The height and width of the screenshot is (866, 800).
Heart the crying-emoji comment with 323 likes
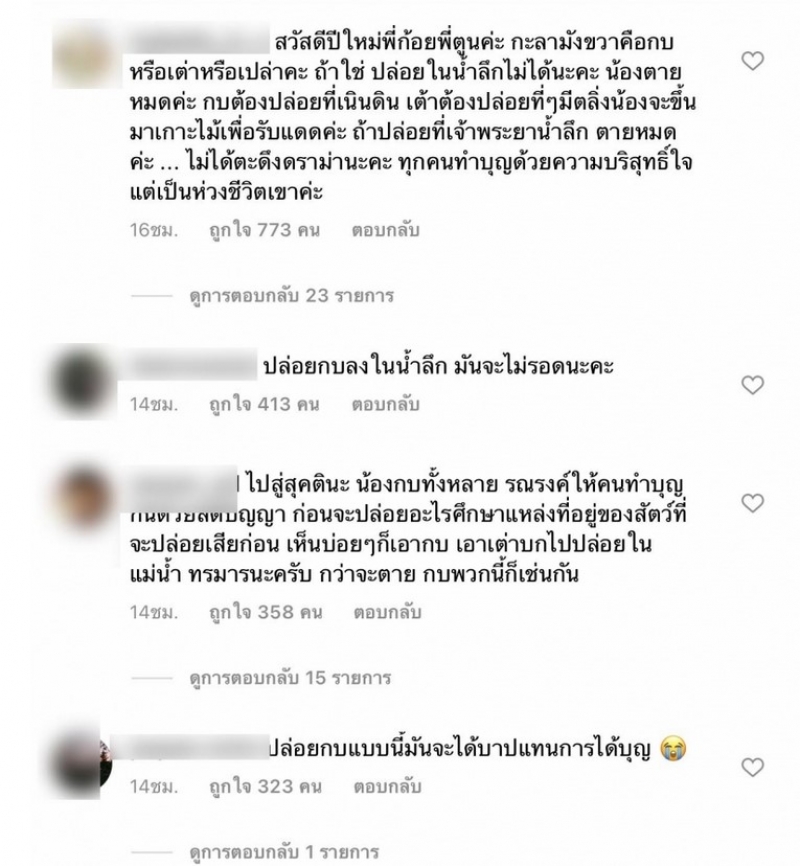click(752, 767)
